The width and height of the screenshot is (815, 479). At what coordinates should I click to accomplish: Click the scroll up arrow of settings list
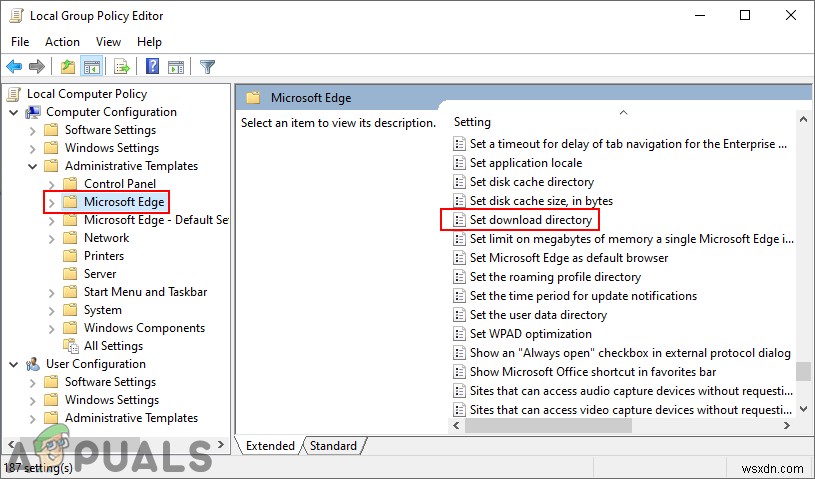[803, 119]
